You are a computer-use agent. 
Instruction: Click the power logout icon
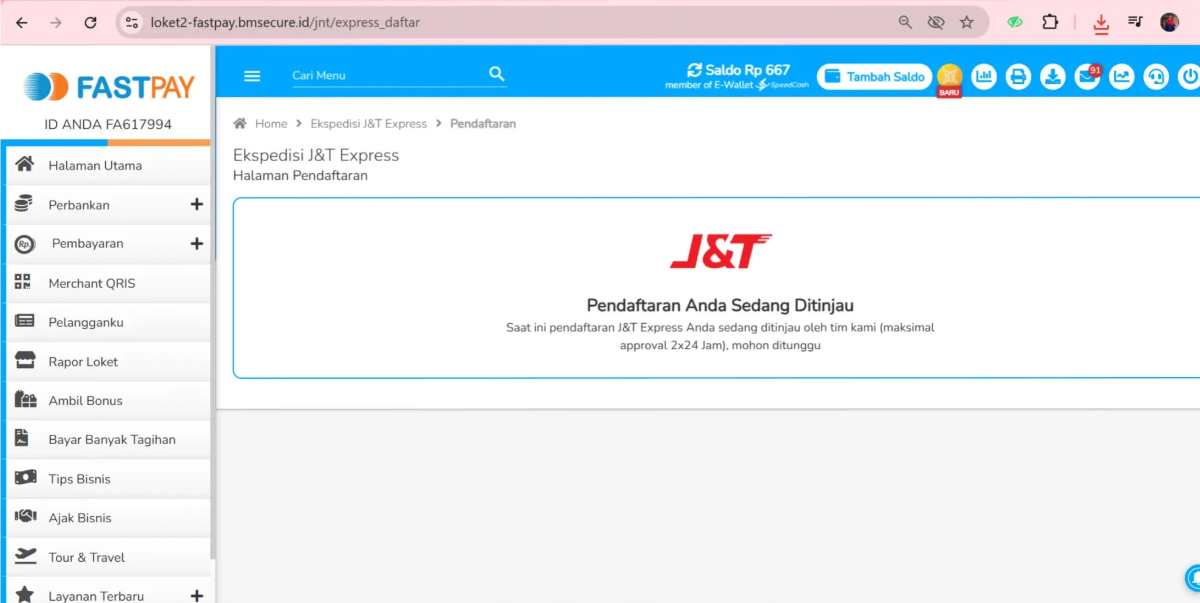(x=1189, y=76)
